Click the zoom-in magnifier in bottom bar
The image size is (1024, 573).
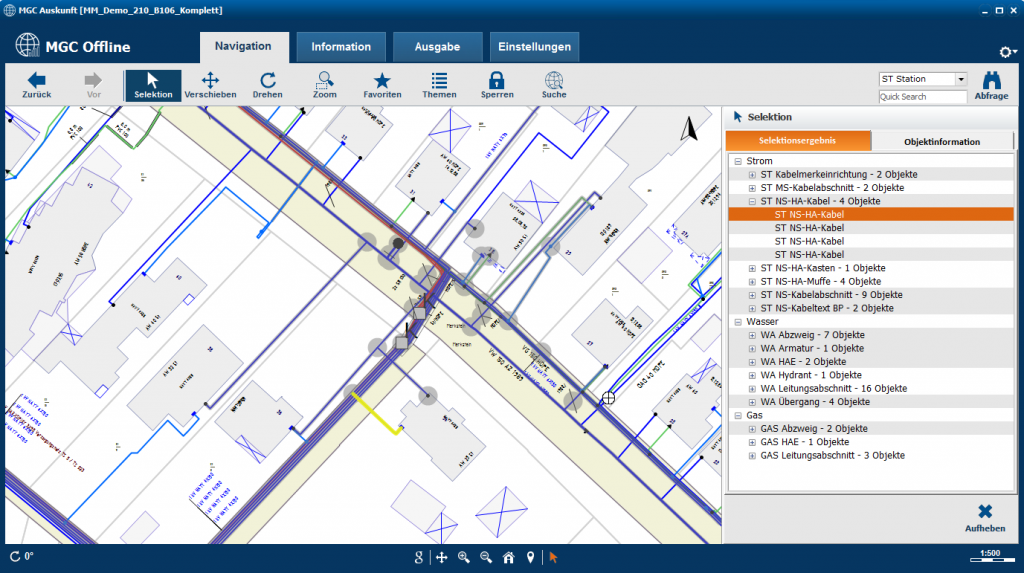464,557
